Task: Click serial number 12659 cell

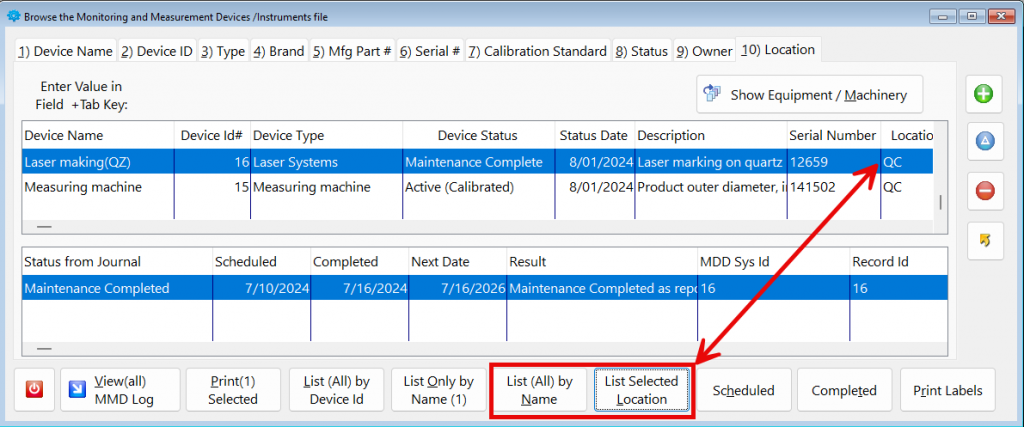Action: (834, 162)
